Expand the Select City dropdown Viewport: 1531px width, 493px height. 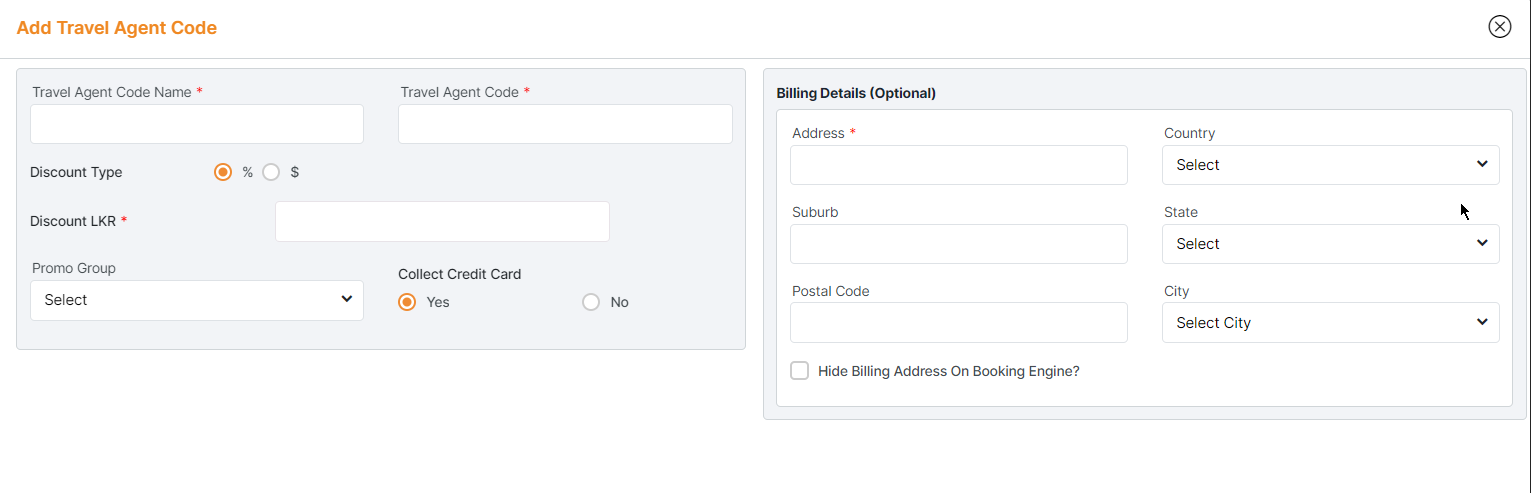click(1330, 323)
